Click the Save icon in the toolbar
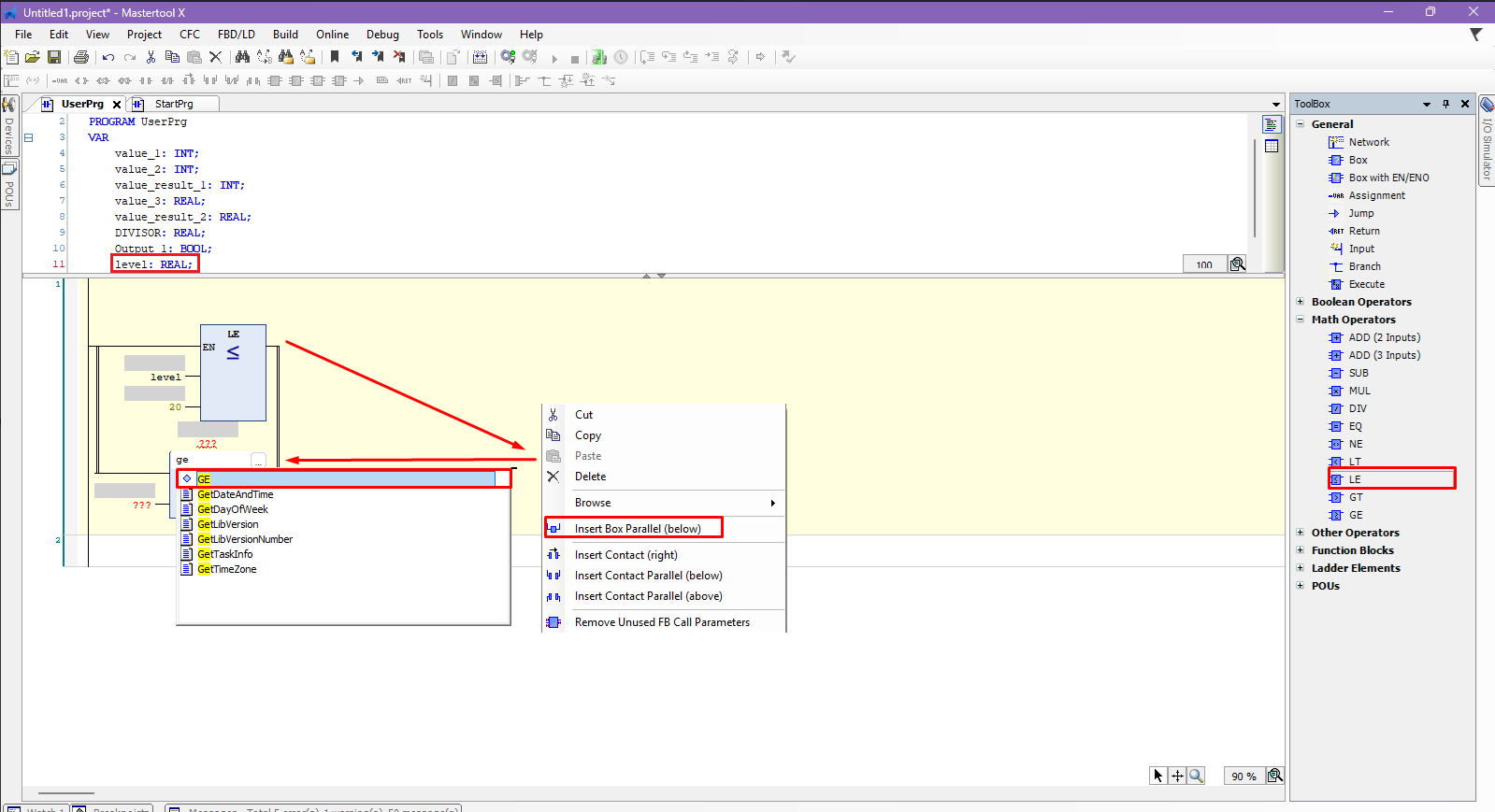Image resolution: width=1495 pixels, height=812 pixels. pos(54,57)
